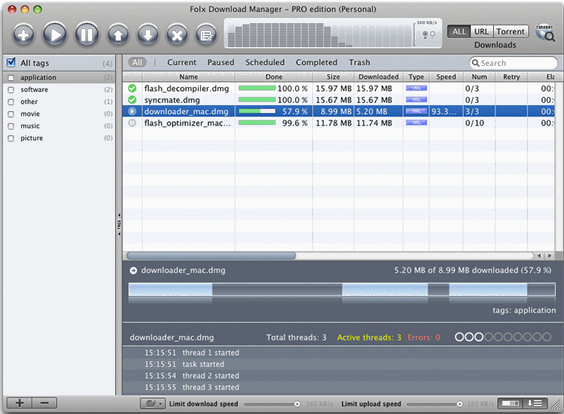This screenshot has height=414, width=564.
Task: Show Completed downloads
Action: [x=317, y=62]
